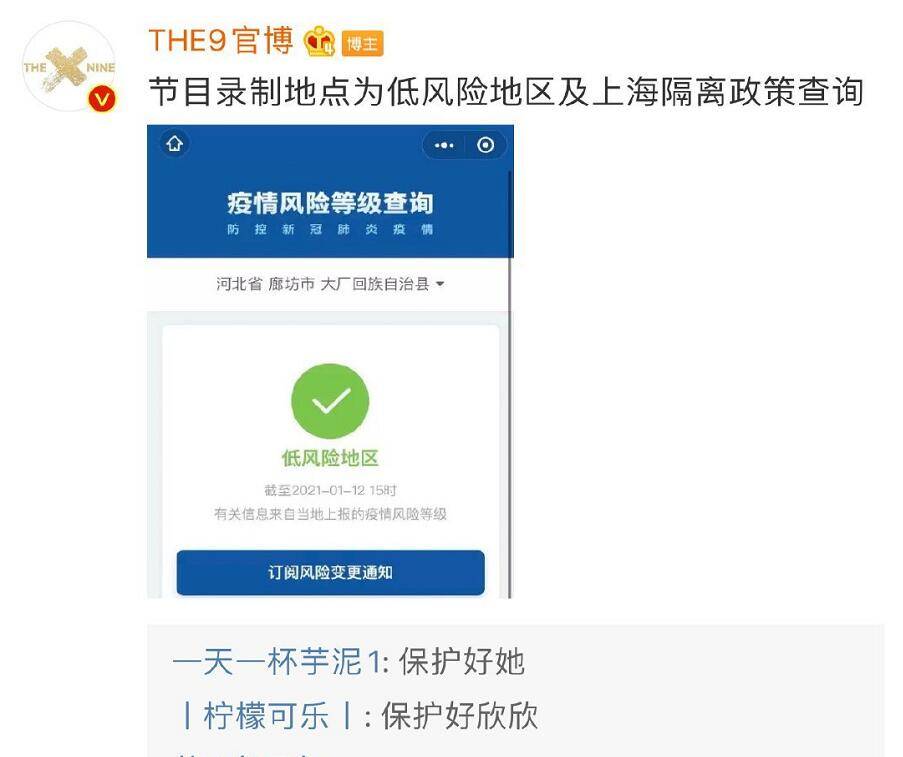Tap comment text 保护好她
The image size is (903, 757).
click(x=462, y=661)
